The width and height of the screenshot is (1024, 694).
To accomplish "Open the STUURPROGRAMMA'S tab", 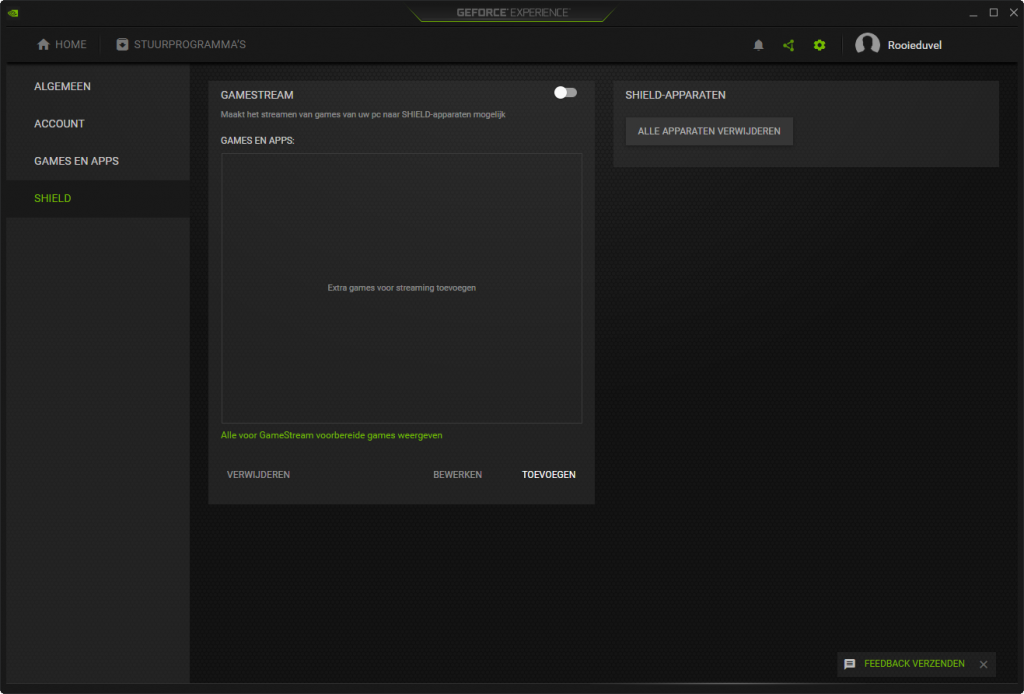I will pyautogui.click(x=181, y=44).
